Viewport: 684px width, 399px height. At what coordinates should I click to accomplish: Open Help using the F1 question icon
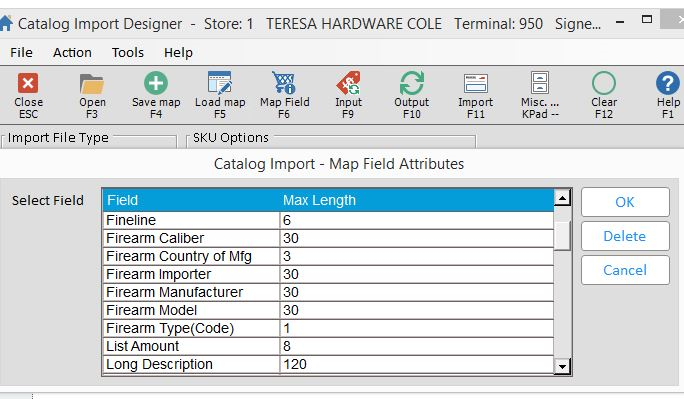667,83
